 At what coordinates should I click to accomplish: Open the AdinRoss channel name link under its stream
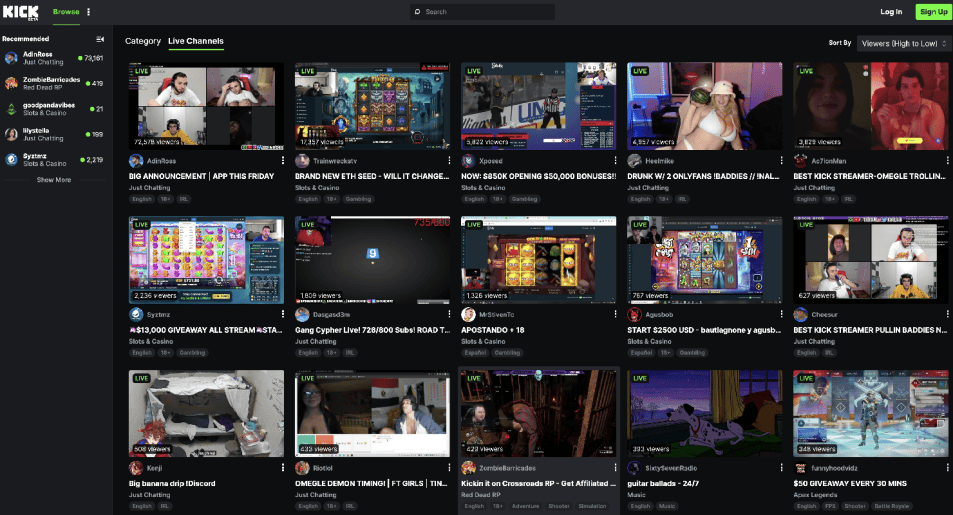pyautogui.click(x=161, y=161)
